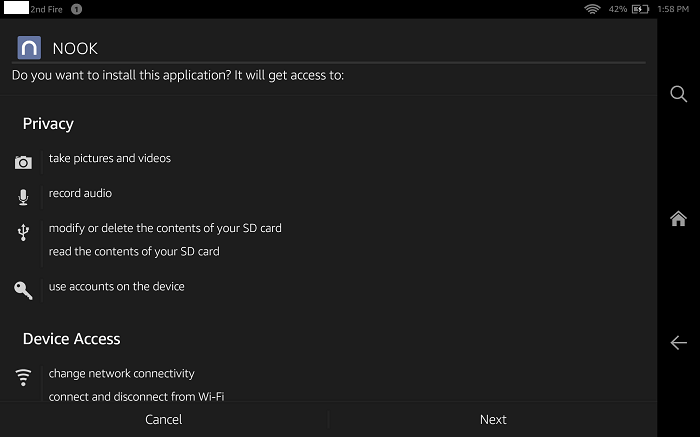Click the camera permission icon
Image resolution: width=700 pixels, height=437 pixels.
point(23,162)
